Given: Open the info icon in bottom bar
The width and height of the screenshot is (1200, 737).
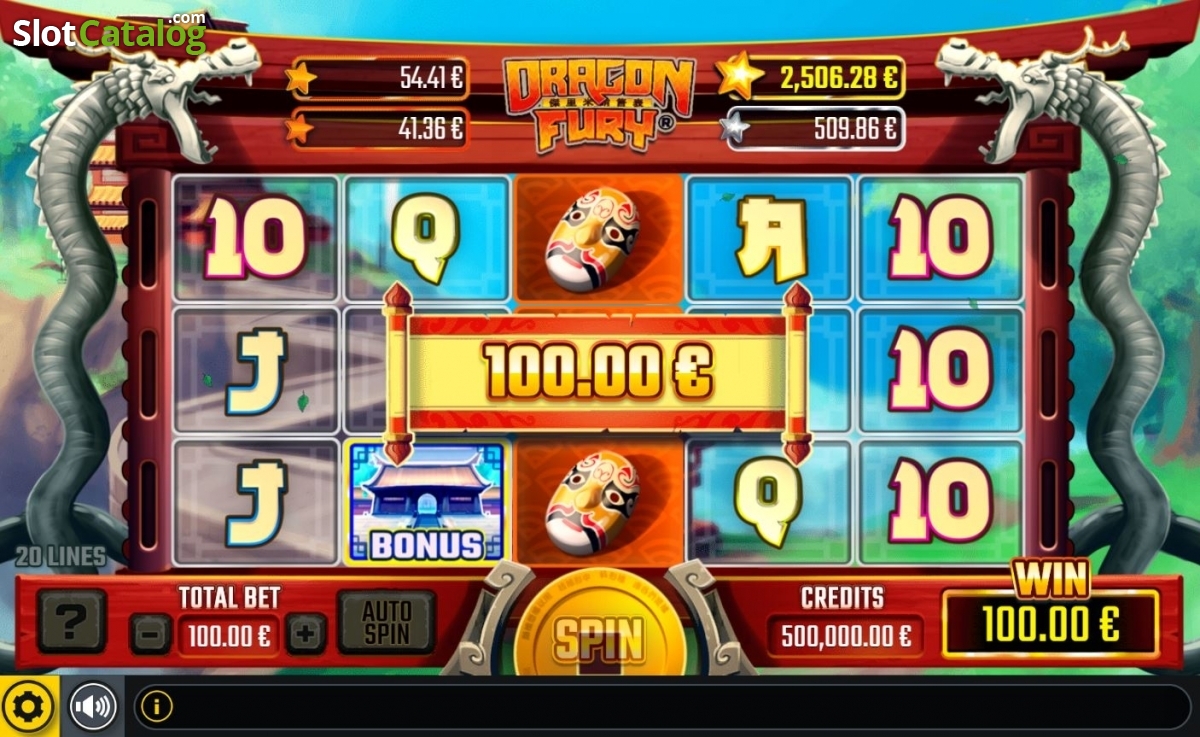Looking at the screenshot, I should click(156, 707).
